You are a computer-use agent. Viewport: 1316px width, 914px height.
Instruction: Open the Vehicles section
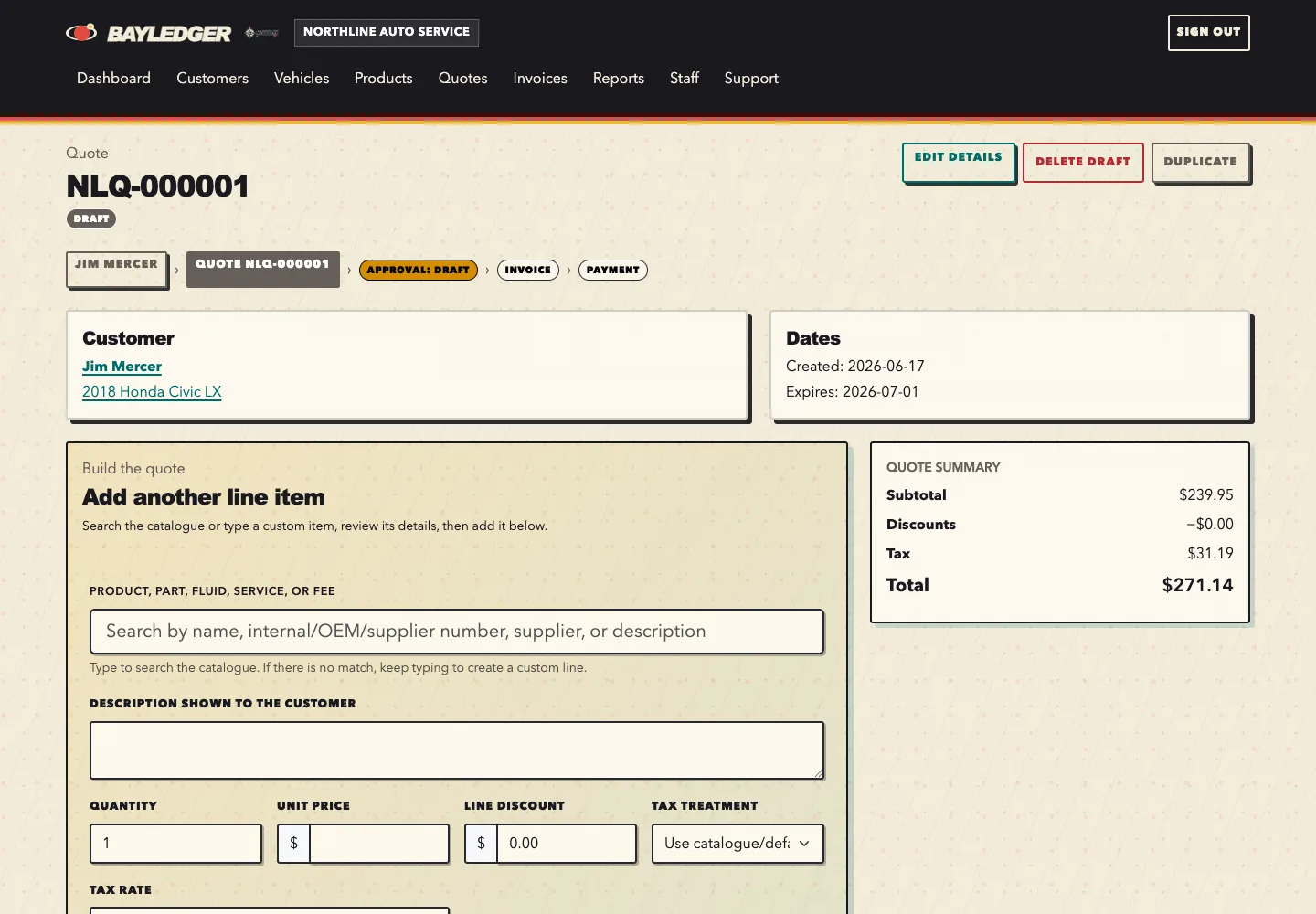[302, 79]
